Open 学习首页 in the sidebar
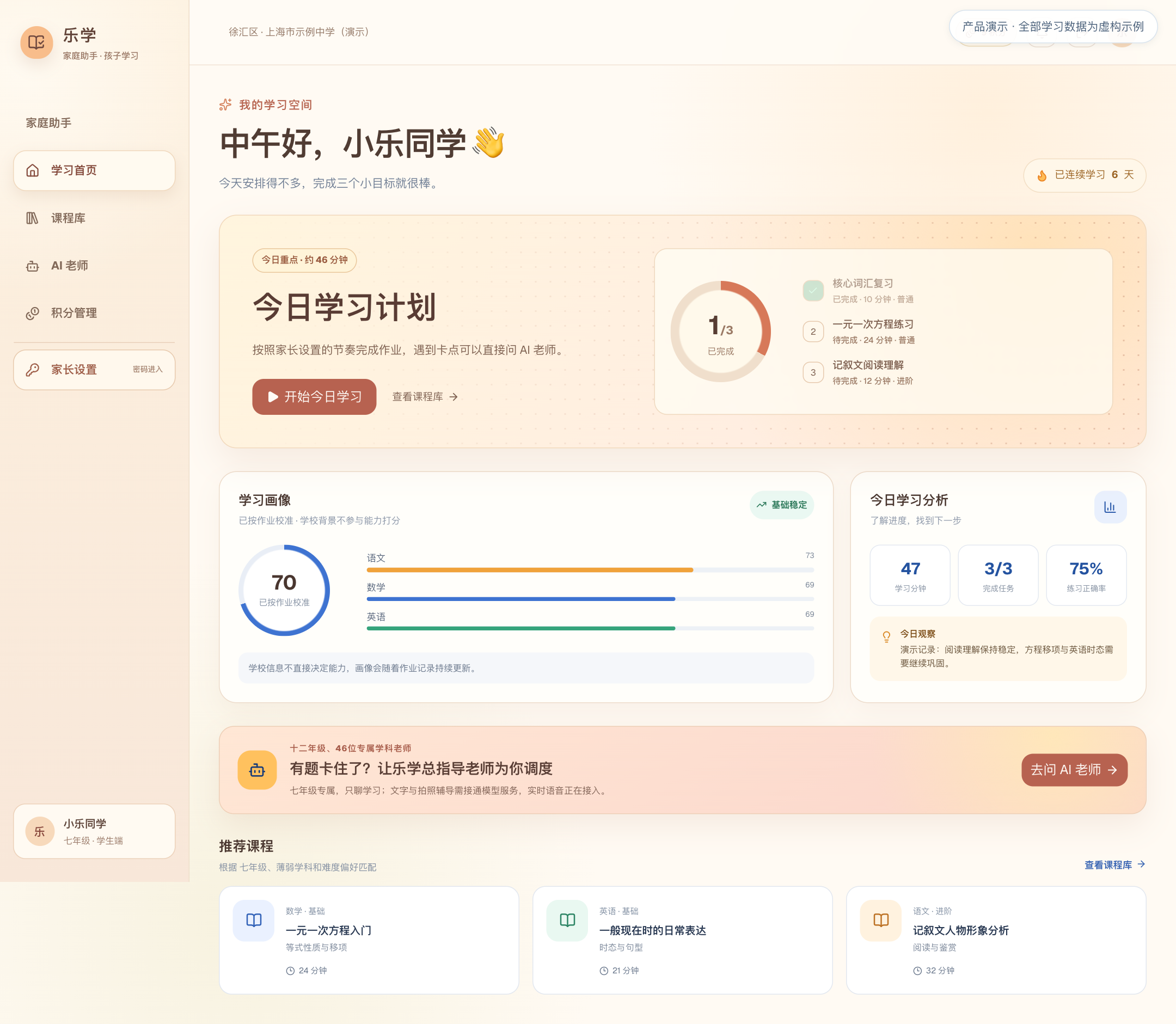1176x1024 pixels. (94, 170)
